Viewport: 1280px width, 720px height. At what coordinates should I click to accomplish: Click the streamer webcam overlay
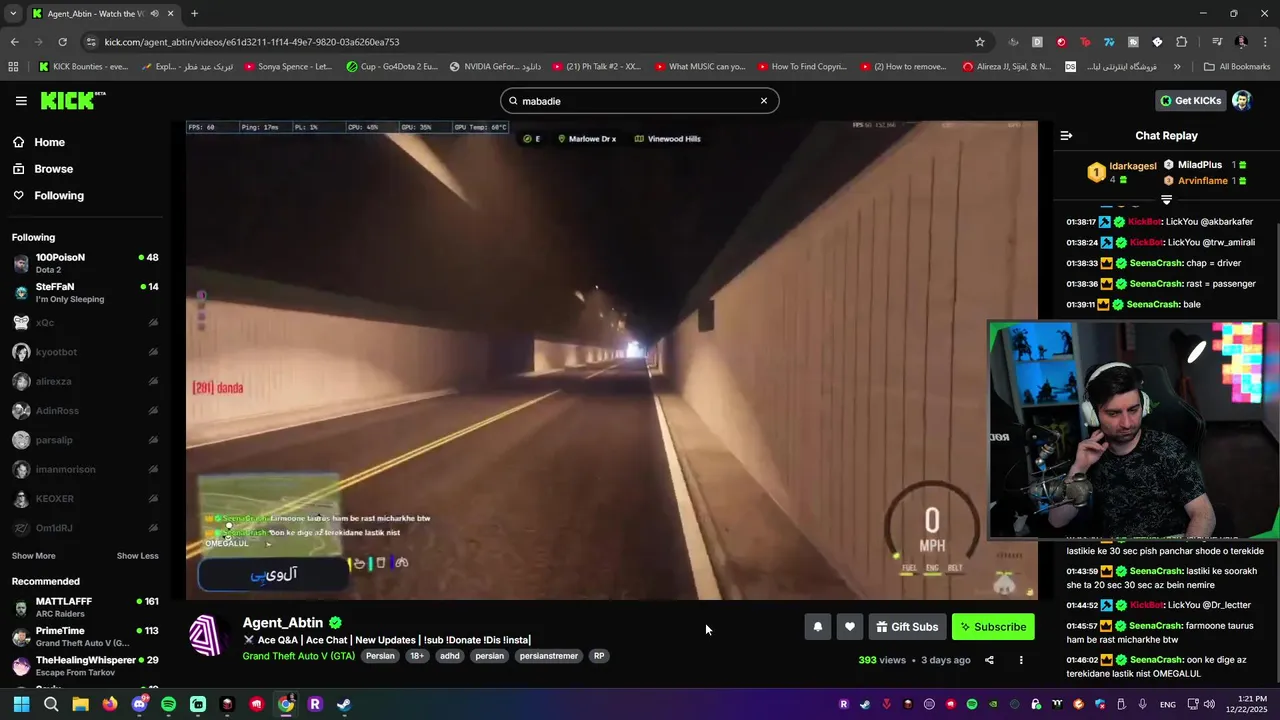1133,430
